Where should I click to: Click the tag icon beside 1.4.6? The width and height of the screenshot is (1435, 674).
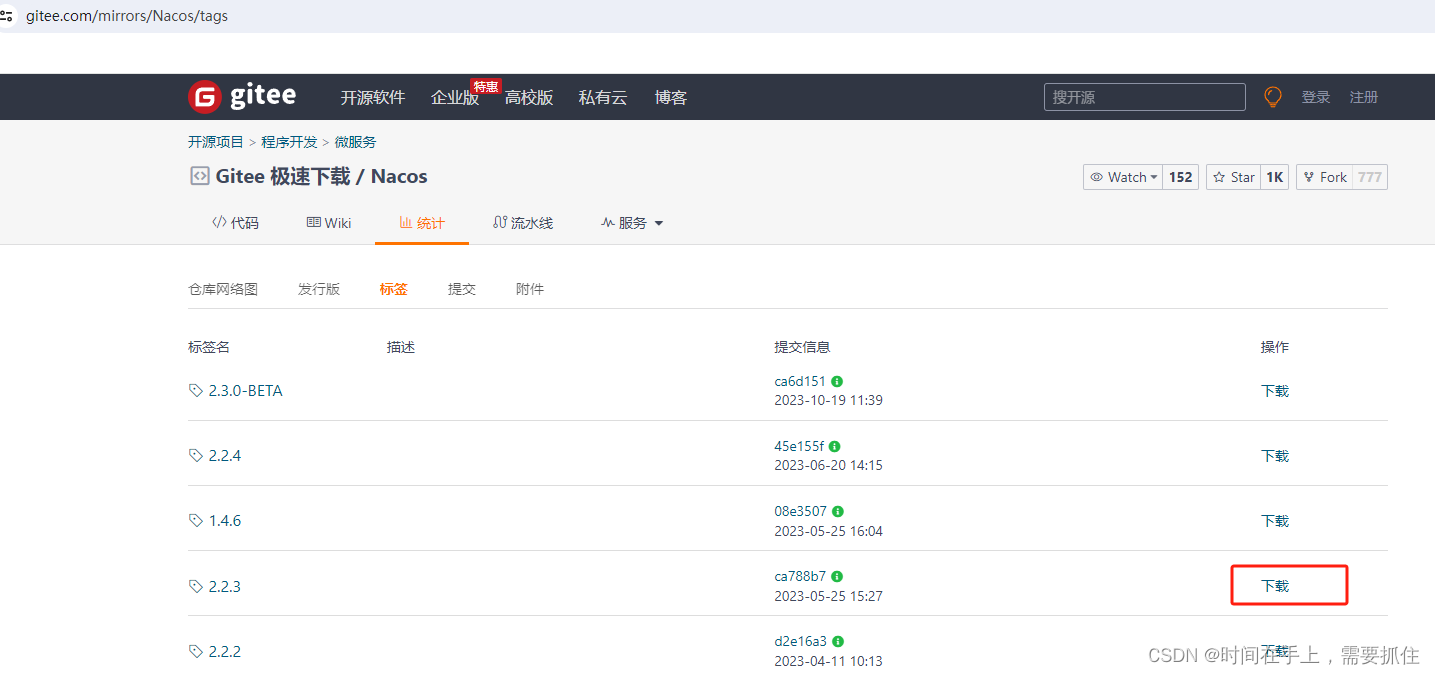(x=196, y=521)
